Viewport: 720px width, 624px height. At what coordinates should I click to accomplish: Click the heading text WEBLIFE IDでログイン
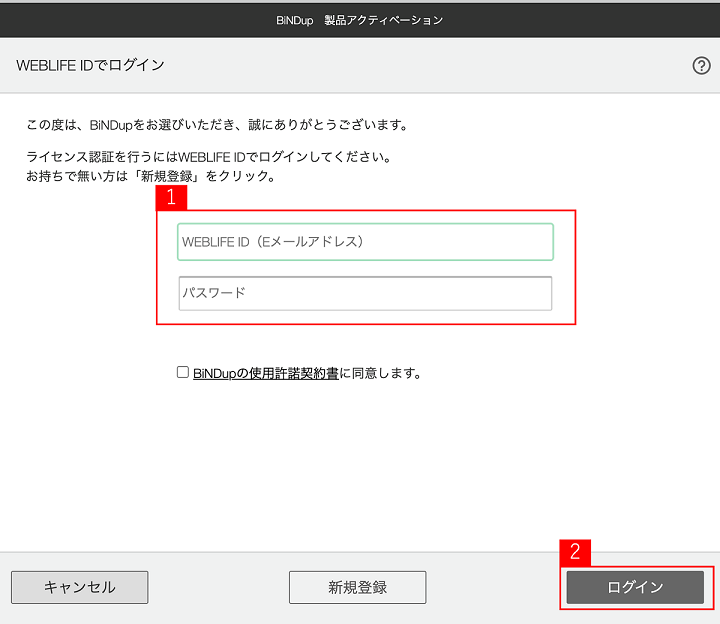(x=90, y=65)
